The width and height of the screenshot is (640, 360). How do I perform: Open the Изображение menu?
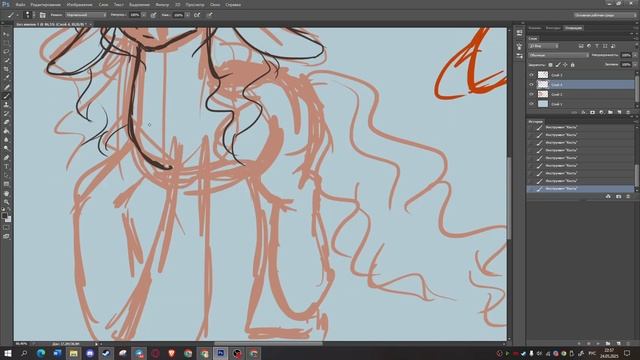(80, 5)
